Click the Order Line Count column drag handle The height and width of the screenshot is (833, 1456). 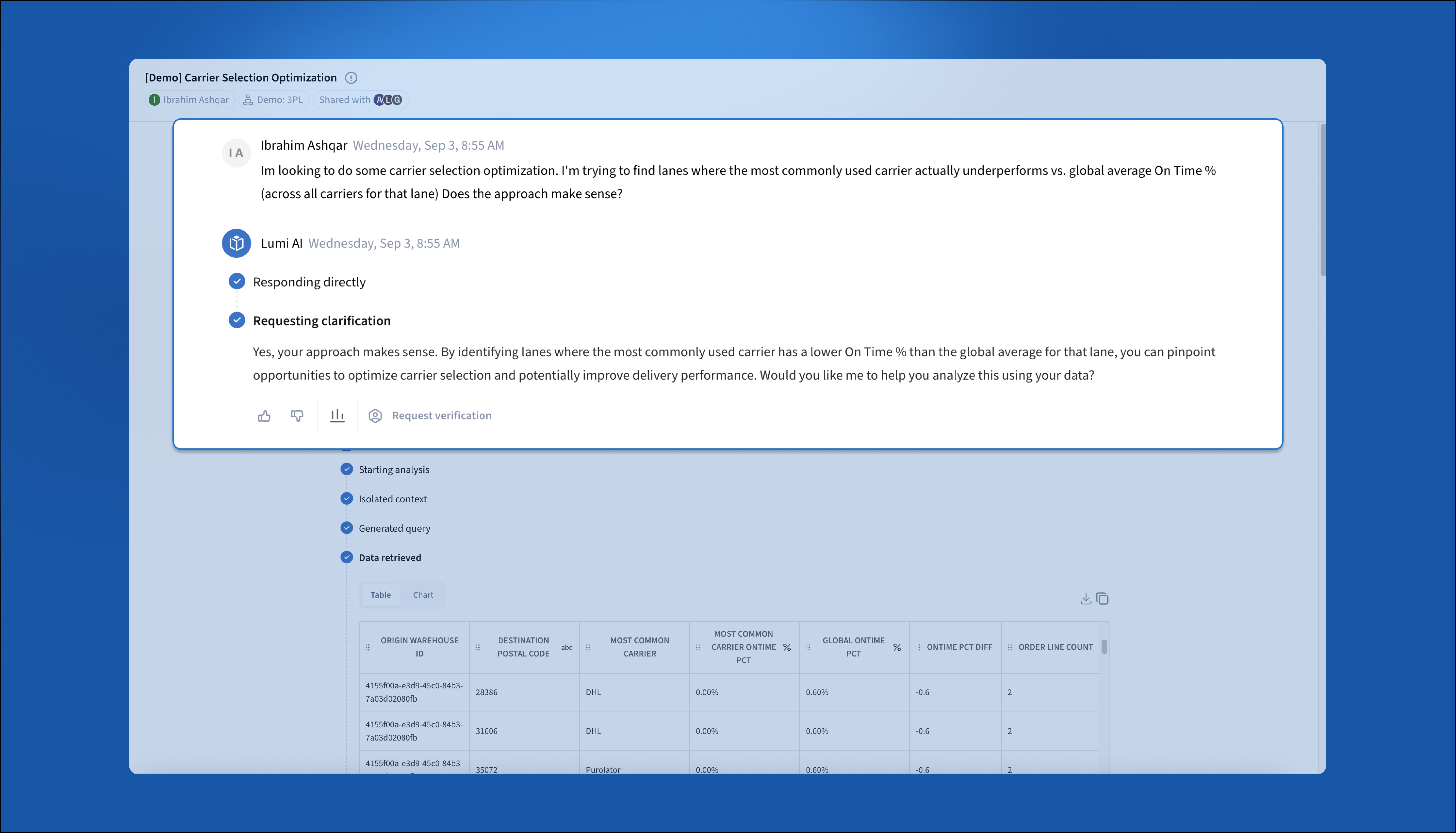[x=1010, y=648]
